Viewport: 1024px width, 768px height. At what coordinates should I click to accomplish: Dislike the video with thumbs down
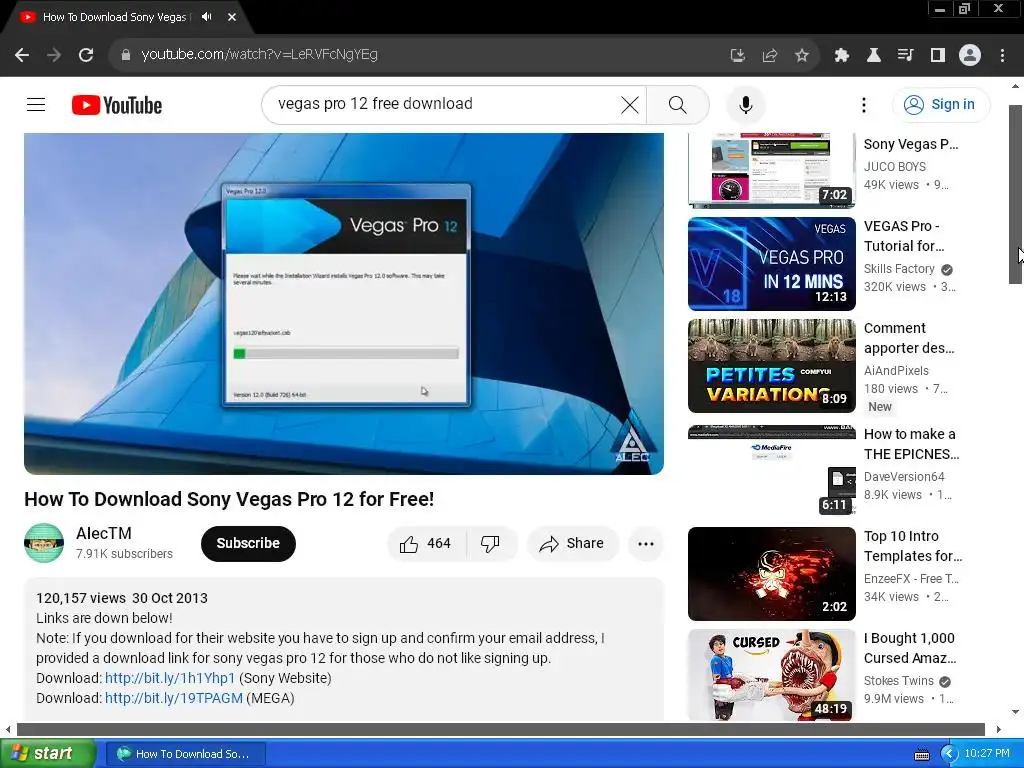click(x=490, y=543)
